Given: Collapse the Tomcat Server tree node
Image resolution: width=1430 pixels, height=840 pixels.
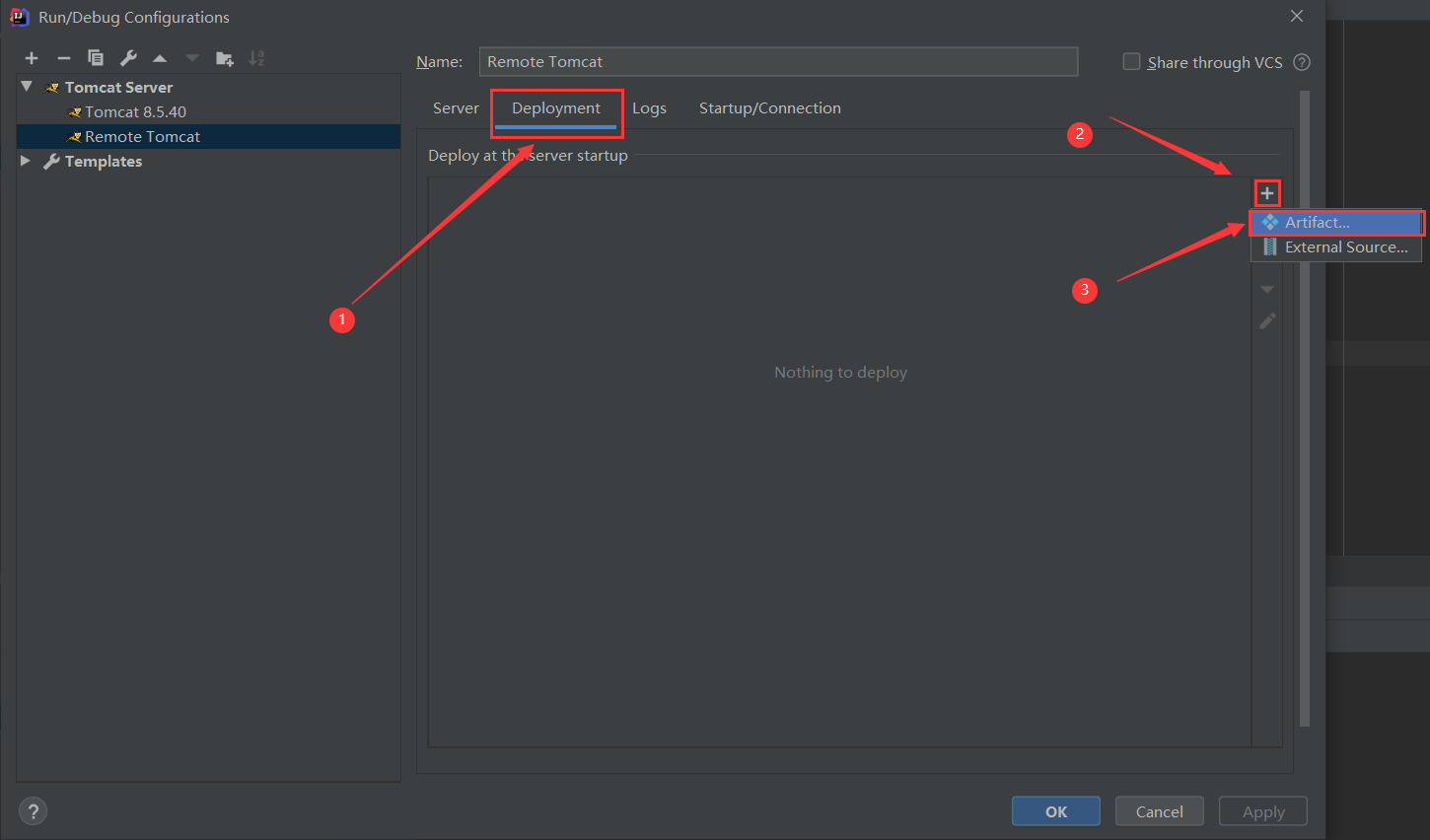Looking at the screenshot, I should [x=27, y=87].
